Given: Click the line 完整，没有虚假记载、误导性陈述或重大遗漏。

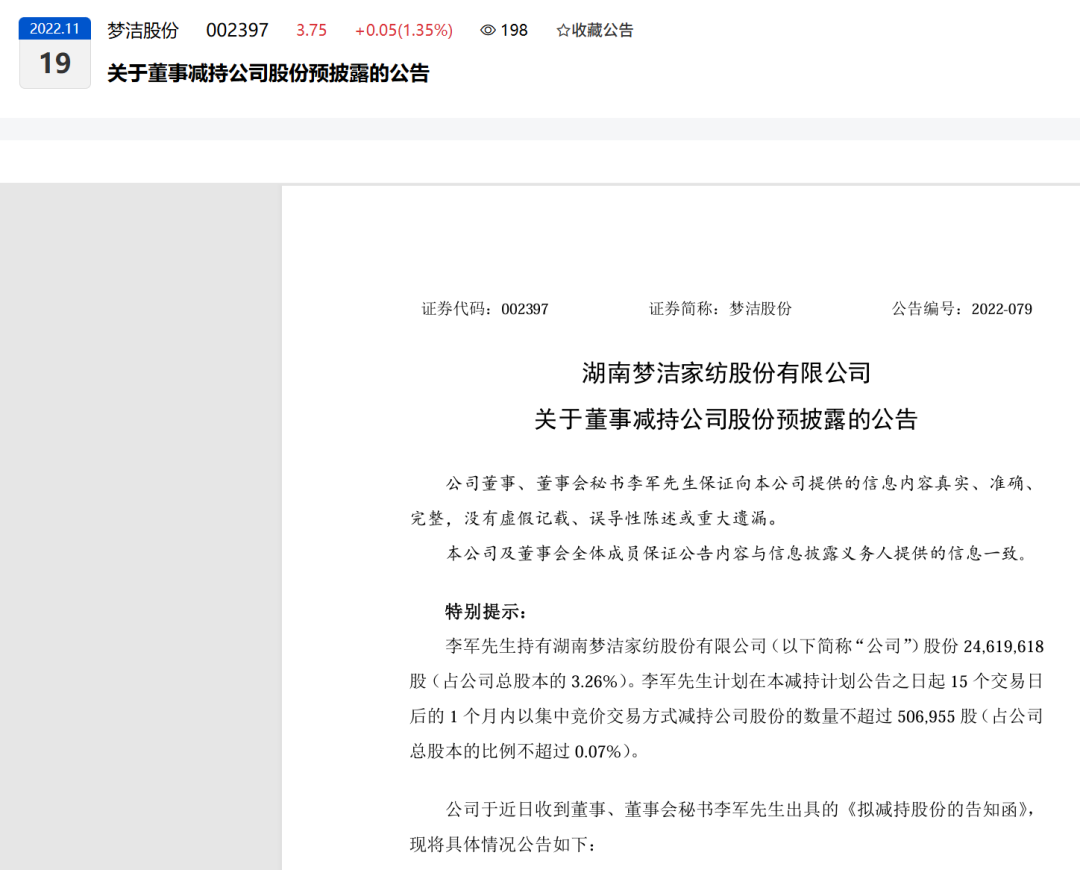Looking at the screenshot, I should (x=594, y=518).
